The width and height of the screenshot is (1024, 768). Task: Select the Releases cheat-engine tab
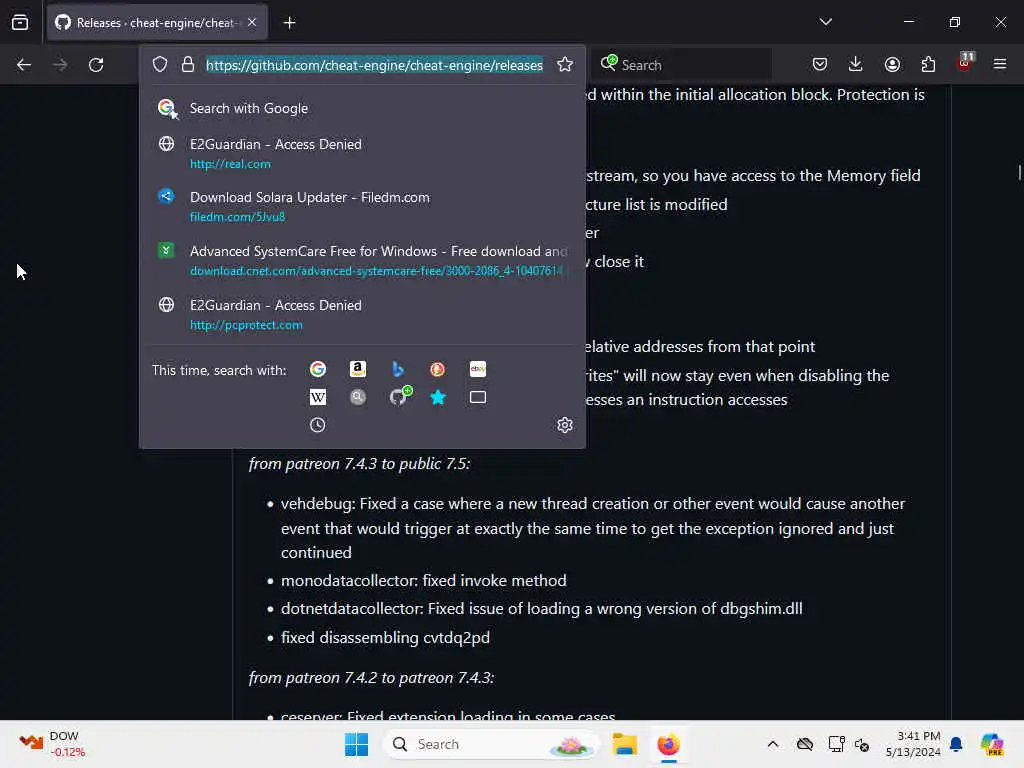pyautogui.click(x=157, y=23)
